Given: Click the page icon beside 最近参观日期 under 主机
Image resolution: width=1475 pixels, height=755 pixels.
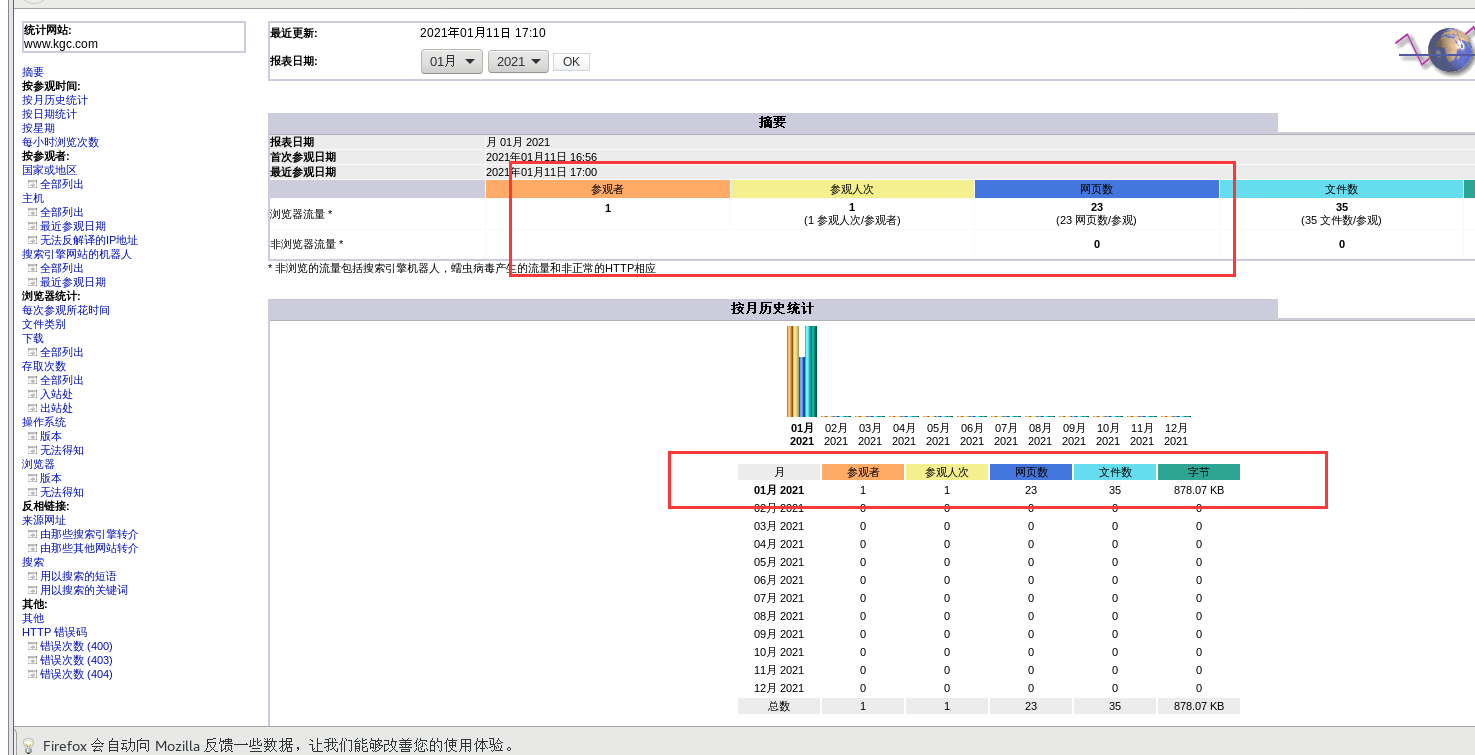Looking at the screenshot, I should [34, 225].
